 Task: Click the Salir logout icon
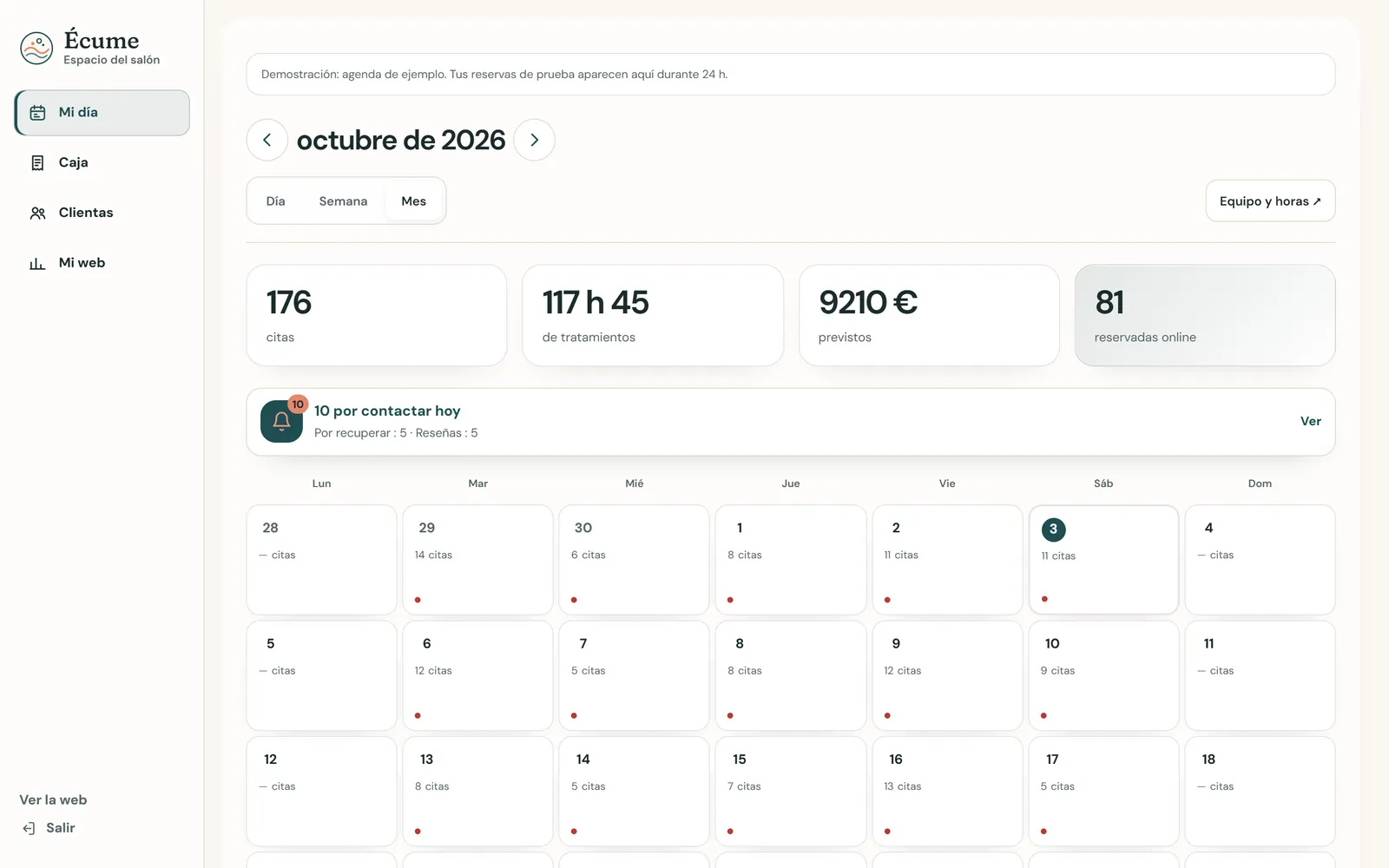click(29, 828)
